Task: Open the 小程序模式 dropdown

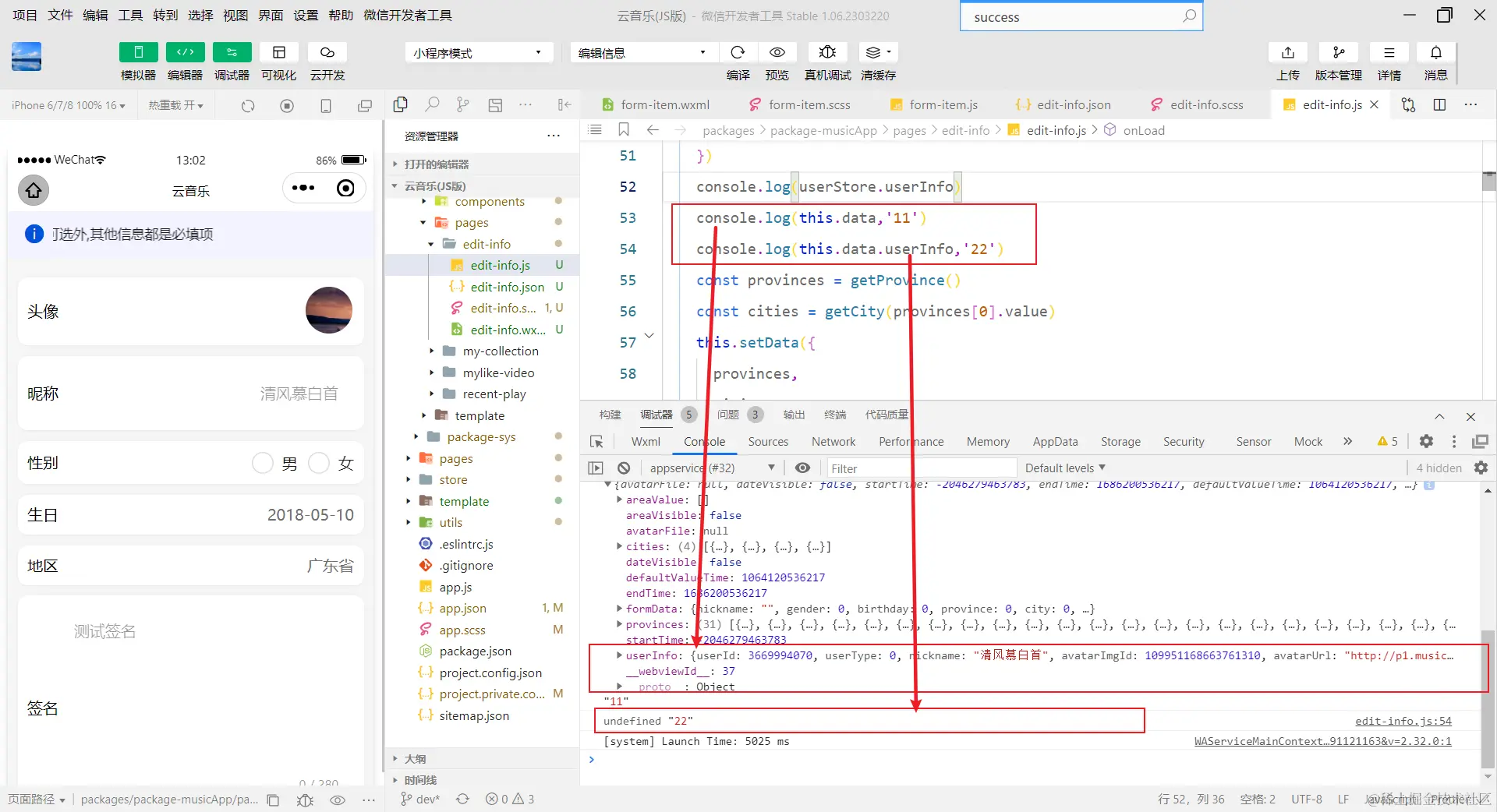Action: [x=479, y=52]
